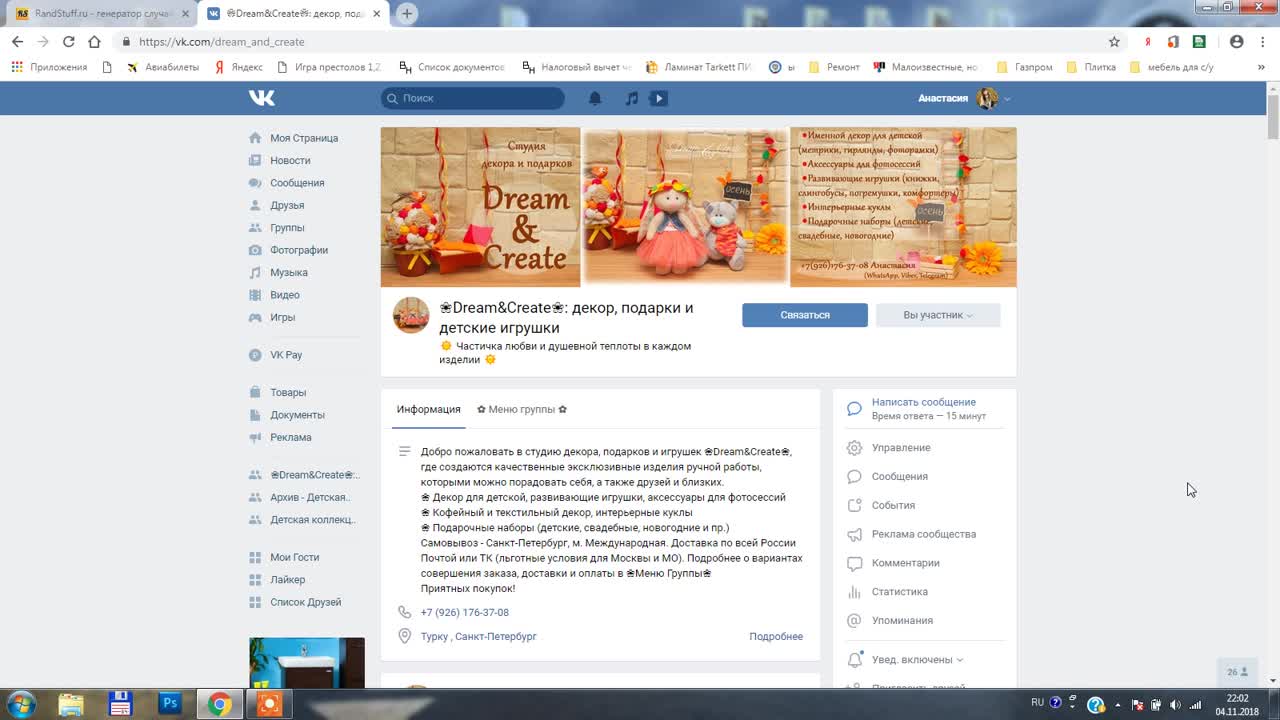Click Написать сообщение link
This screenshot has width=1280, height=720.
pyautogui.click(x=924, y=402)
